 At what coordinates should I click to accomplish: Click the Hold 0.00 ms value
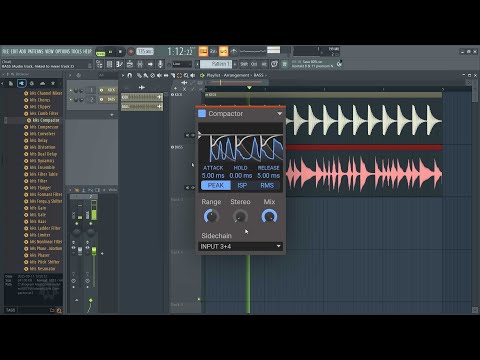[x=241, y=175]
